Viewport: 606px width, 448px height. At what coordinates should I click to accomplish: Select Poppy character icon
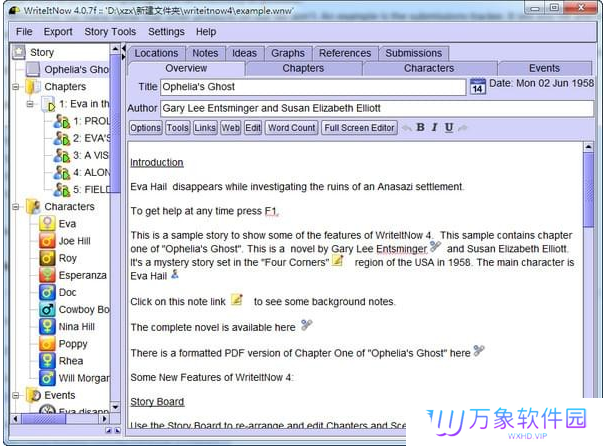pyautogui.click(x=47, y=344)
